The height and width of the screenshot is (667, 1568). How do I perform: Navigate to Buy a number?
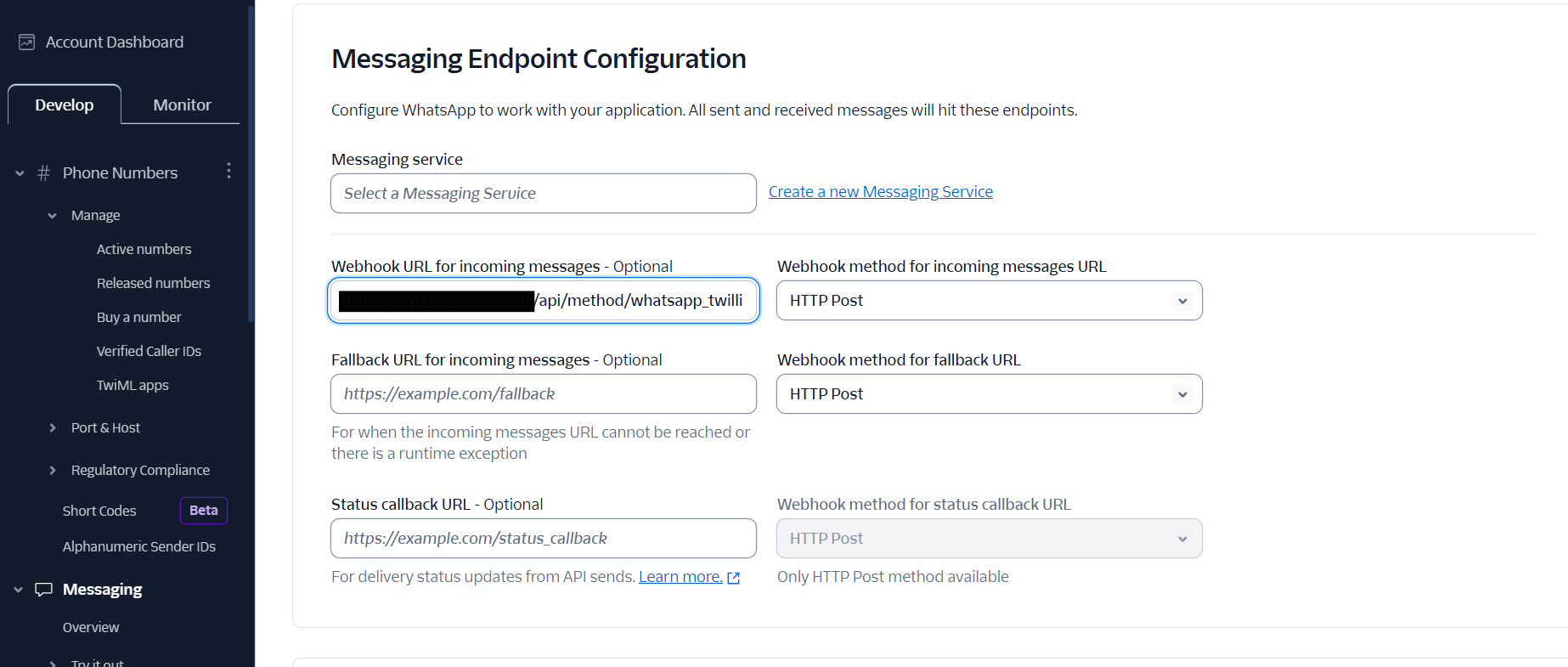pyautogui.click(x=138, y=316)
